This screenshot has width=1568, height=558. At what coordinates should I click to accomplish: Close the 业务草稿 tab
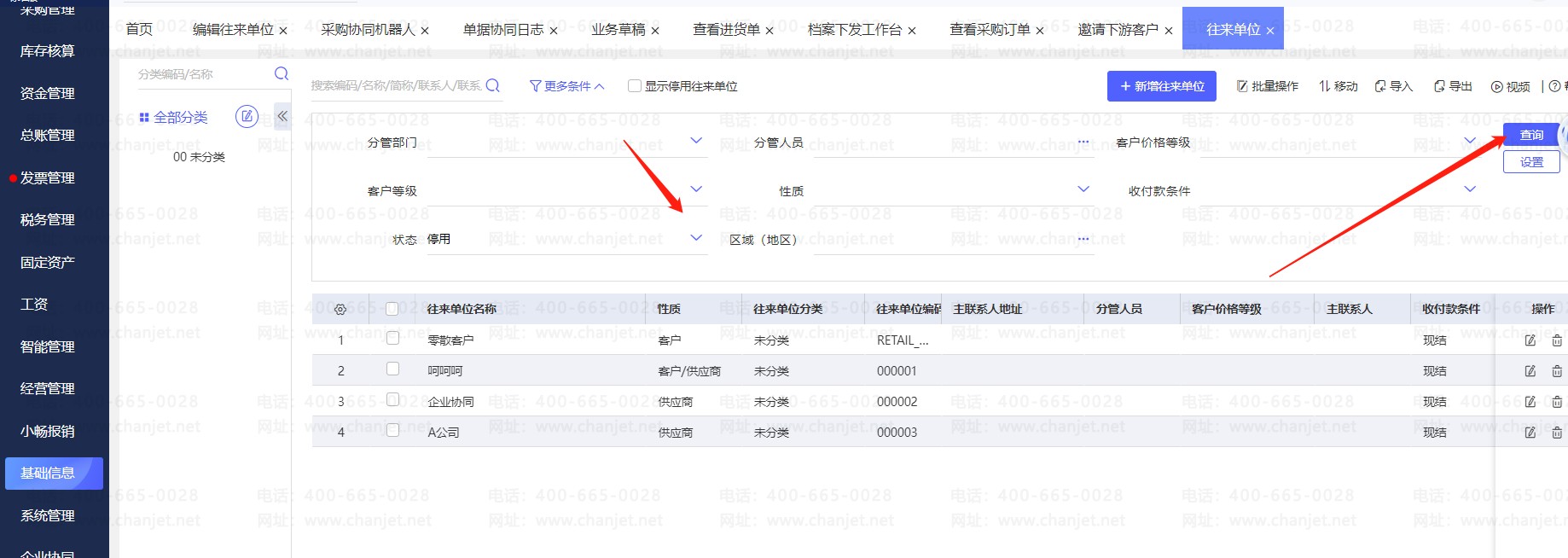pyautogui.click(x=655, y=31)
